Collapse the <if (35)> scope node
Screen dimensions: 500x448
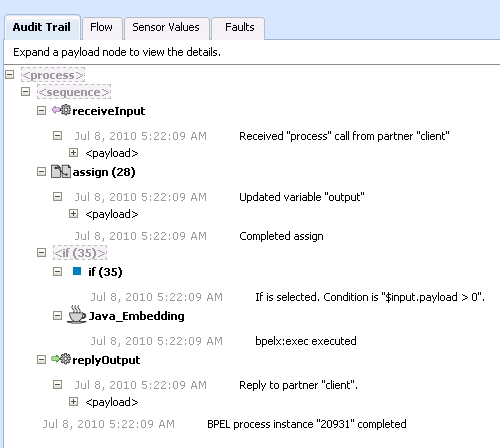click(41, 253)
